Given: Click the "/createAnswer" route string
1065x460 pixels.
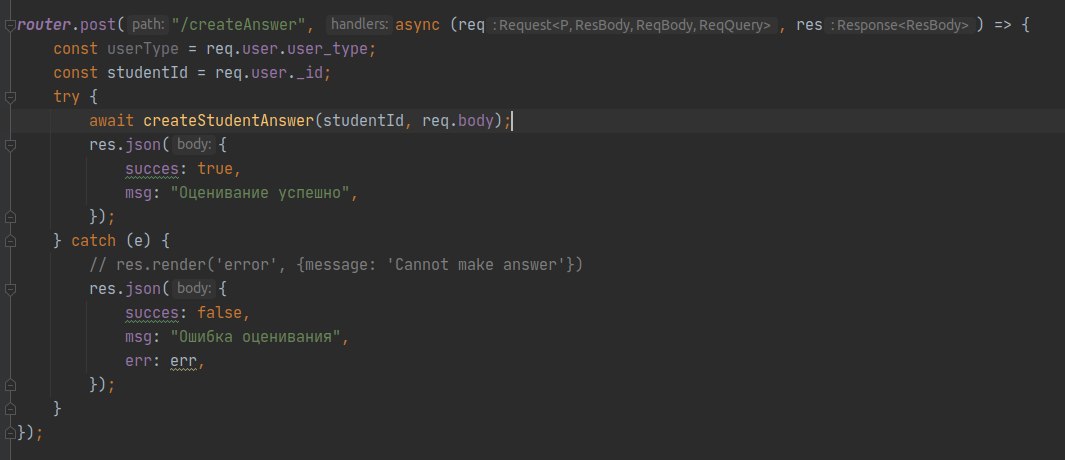Looking at the screenshot, I should pos(238,26).
